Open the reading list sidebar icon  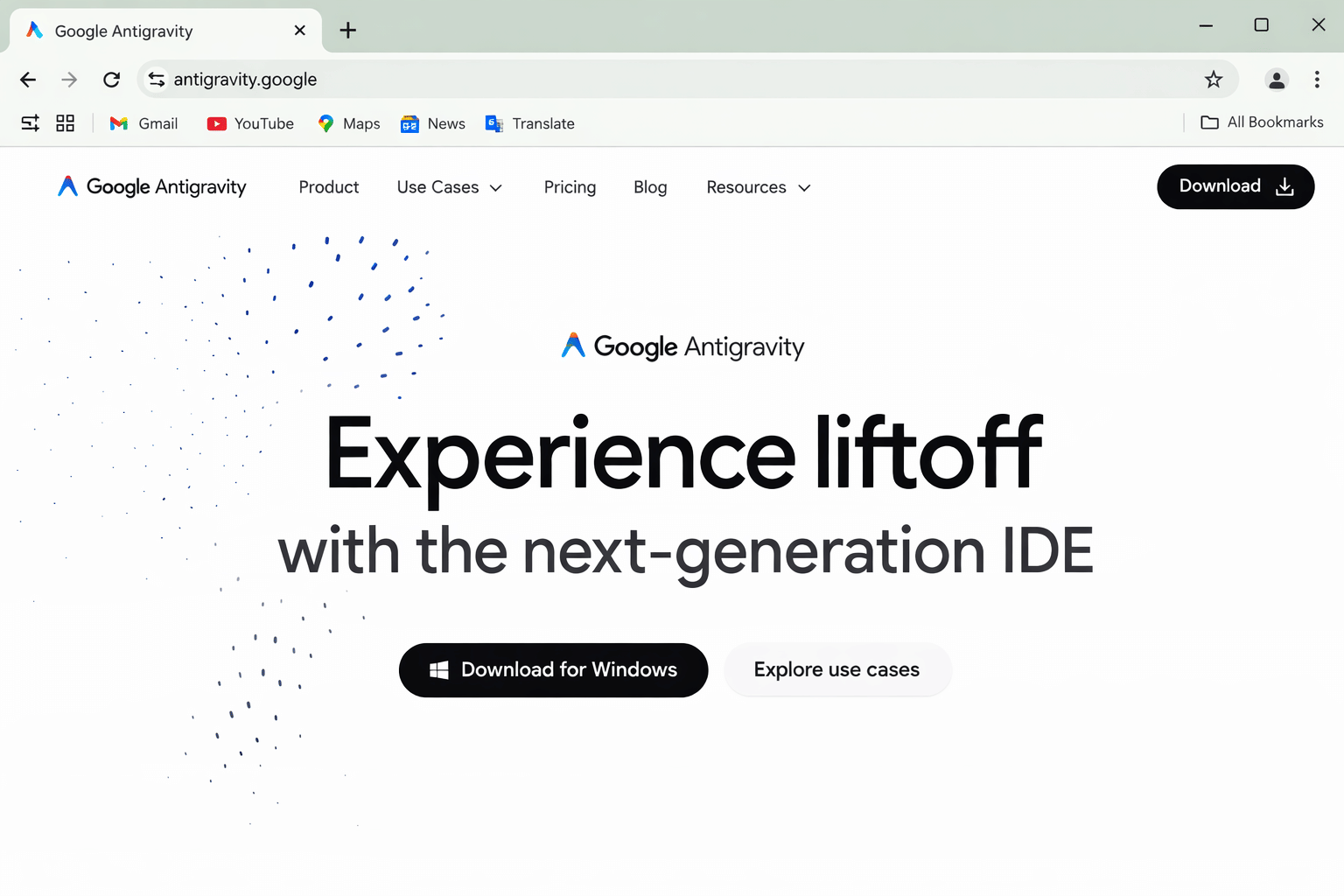(30, 123)
